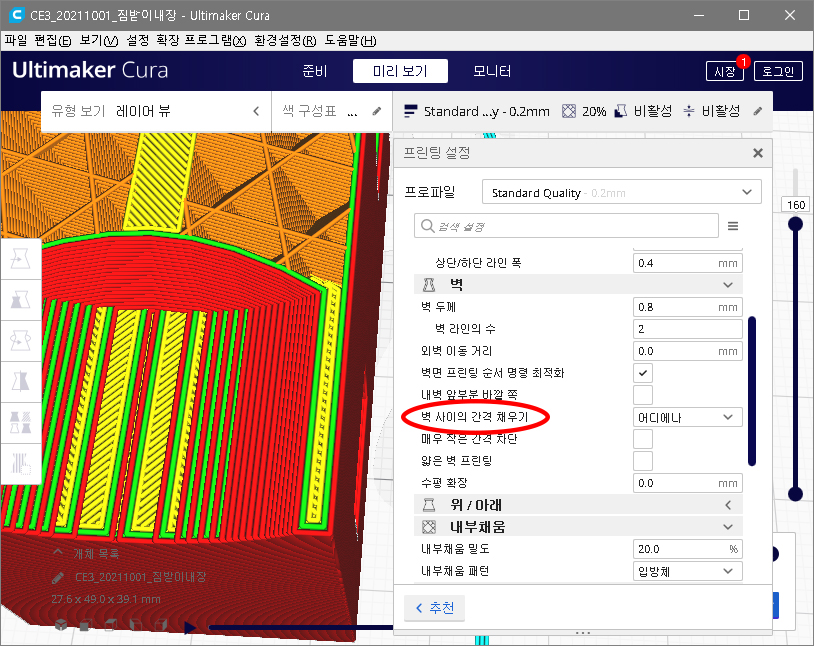814x646 pixels.
Task: Click the 위 / 아래 section icon
Action: pyautogui.click(x=429, y=505)
